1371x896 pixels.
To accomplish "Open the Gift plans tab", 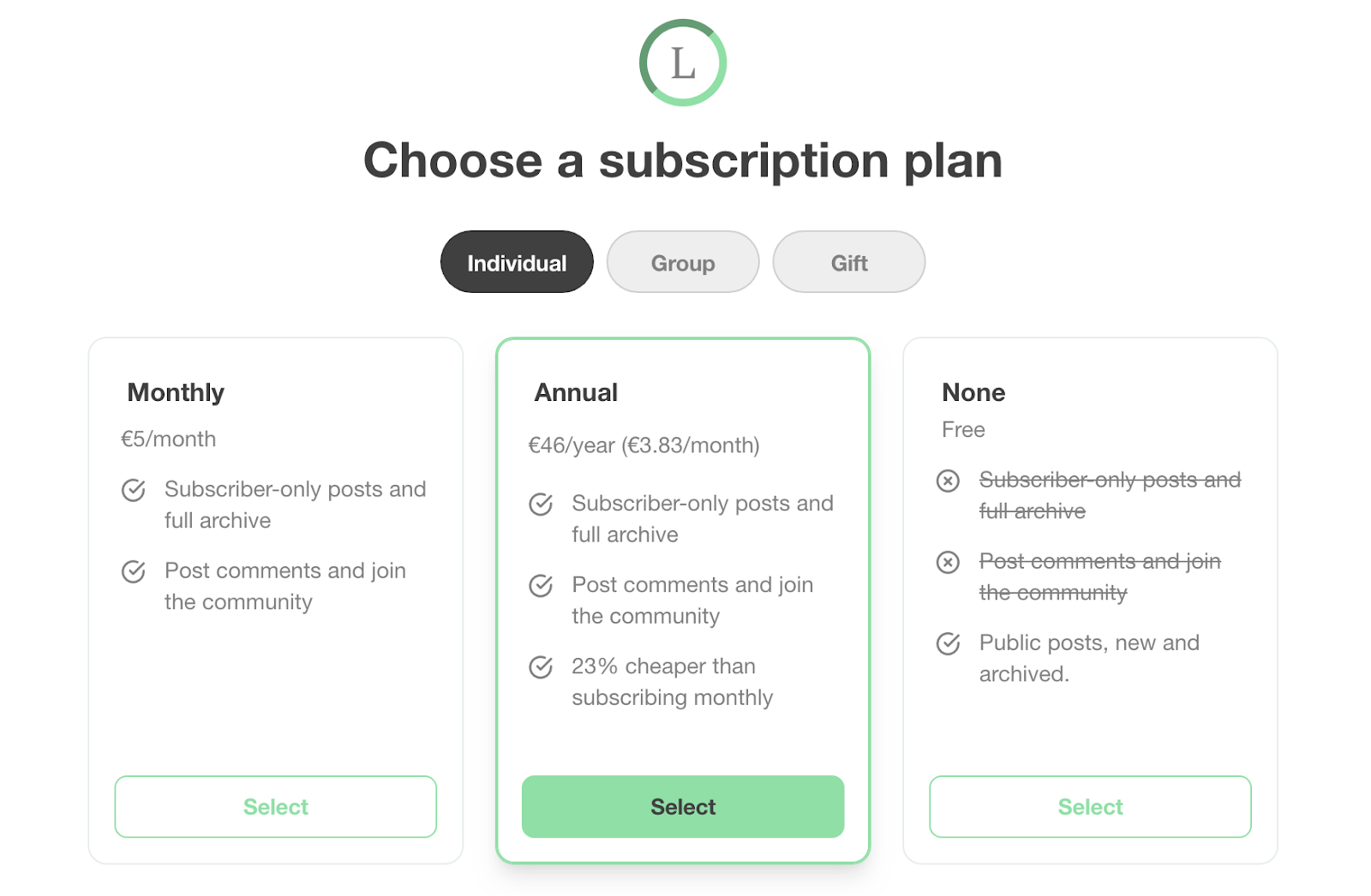I will (x=848, y=262).
